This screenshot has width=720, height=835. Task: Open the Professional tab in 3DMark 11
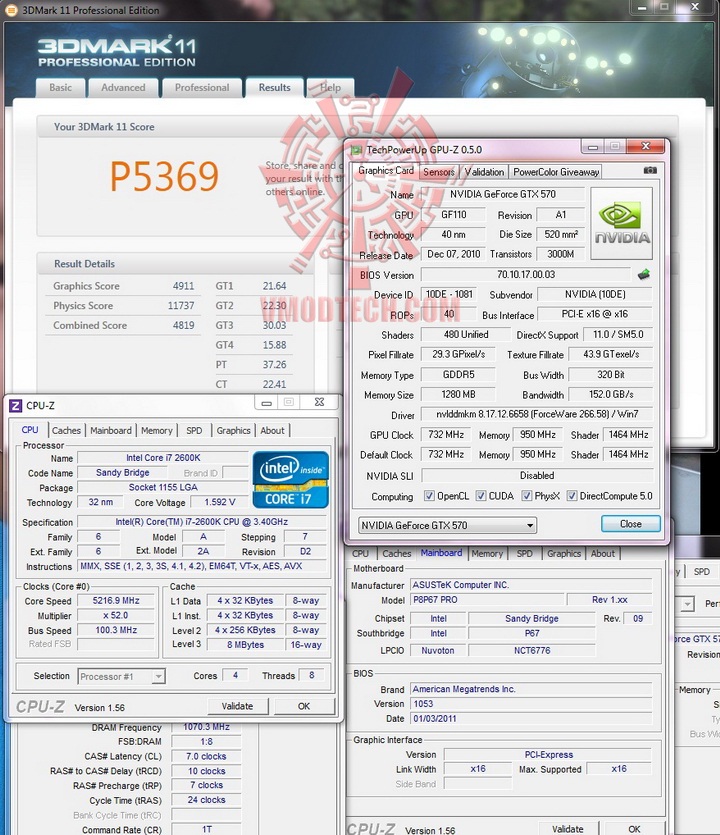pos(202,88)
